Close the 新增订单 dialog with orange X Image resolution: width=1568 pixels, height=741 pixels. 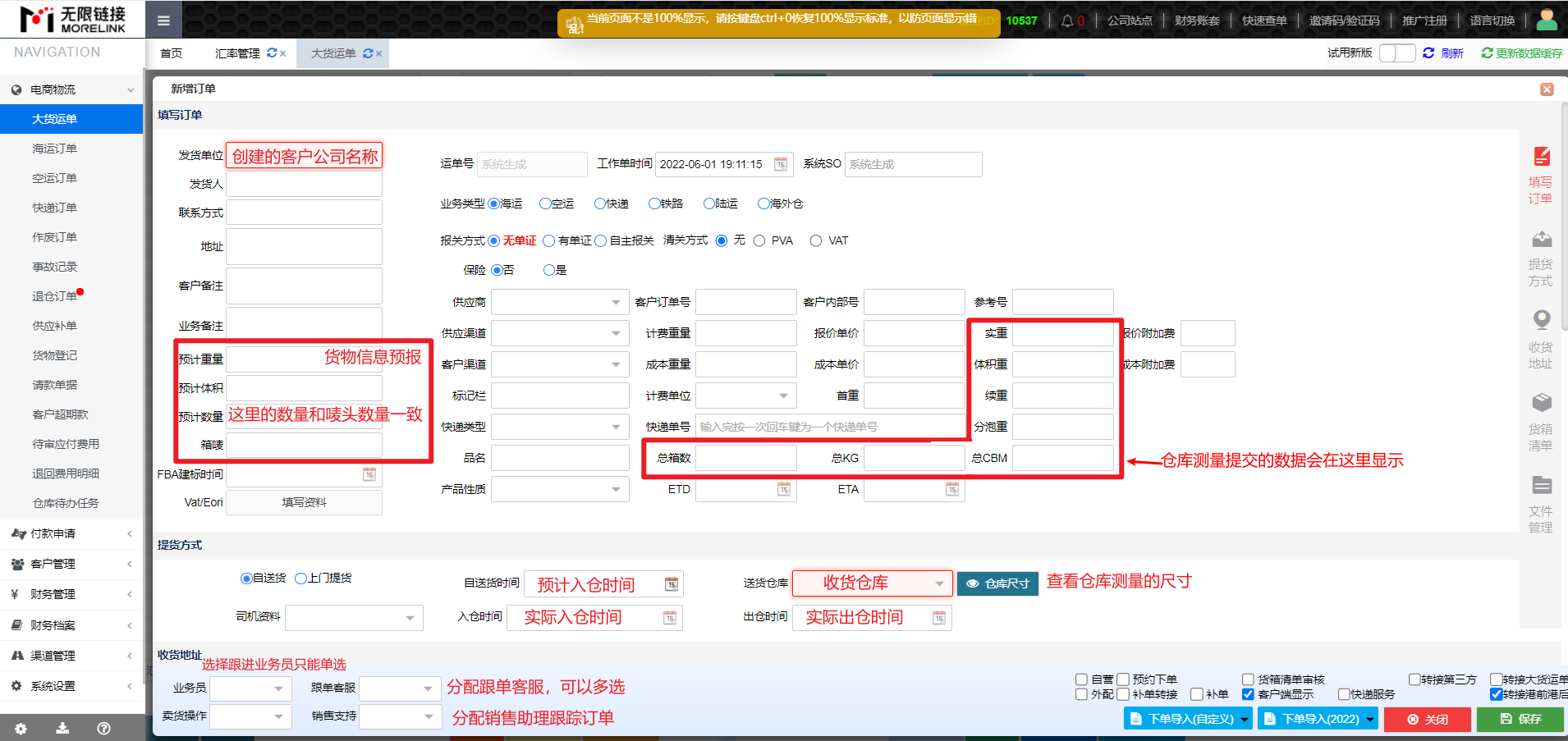pos(1547,89)
